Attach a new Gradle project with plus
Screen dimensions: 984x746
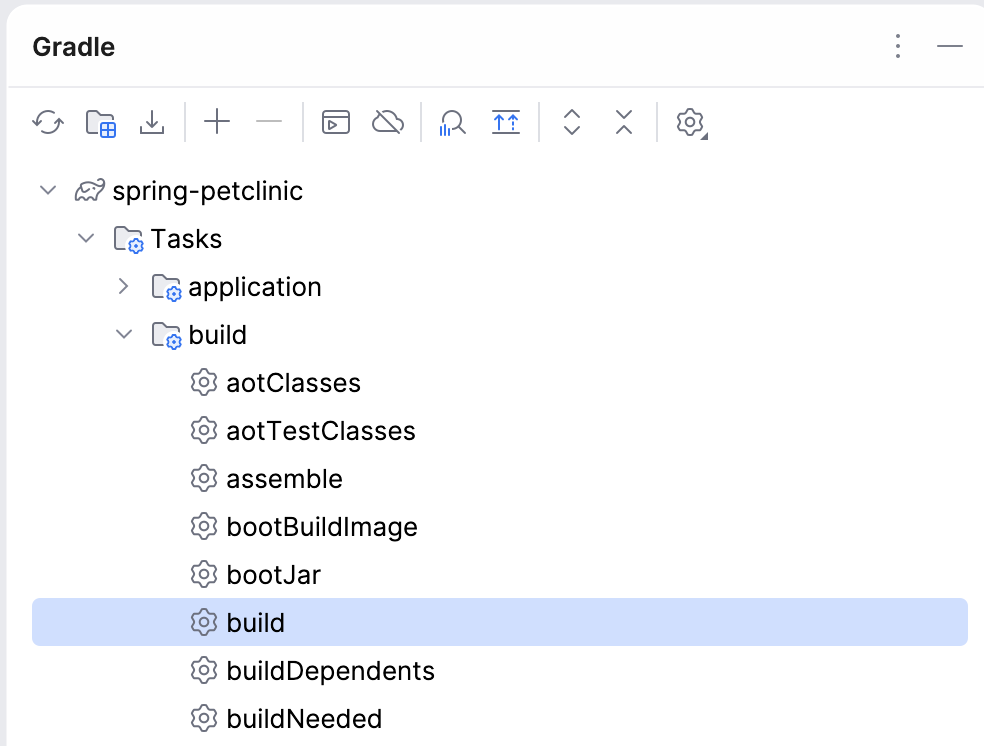tap(216, 122)
